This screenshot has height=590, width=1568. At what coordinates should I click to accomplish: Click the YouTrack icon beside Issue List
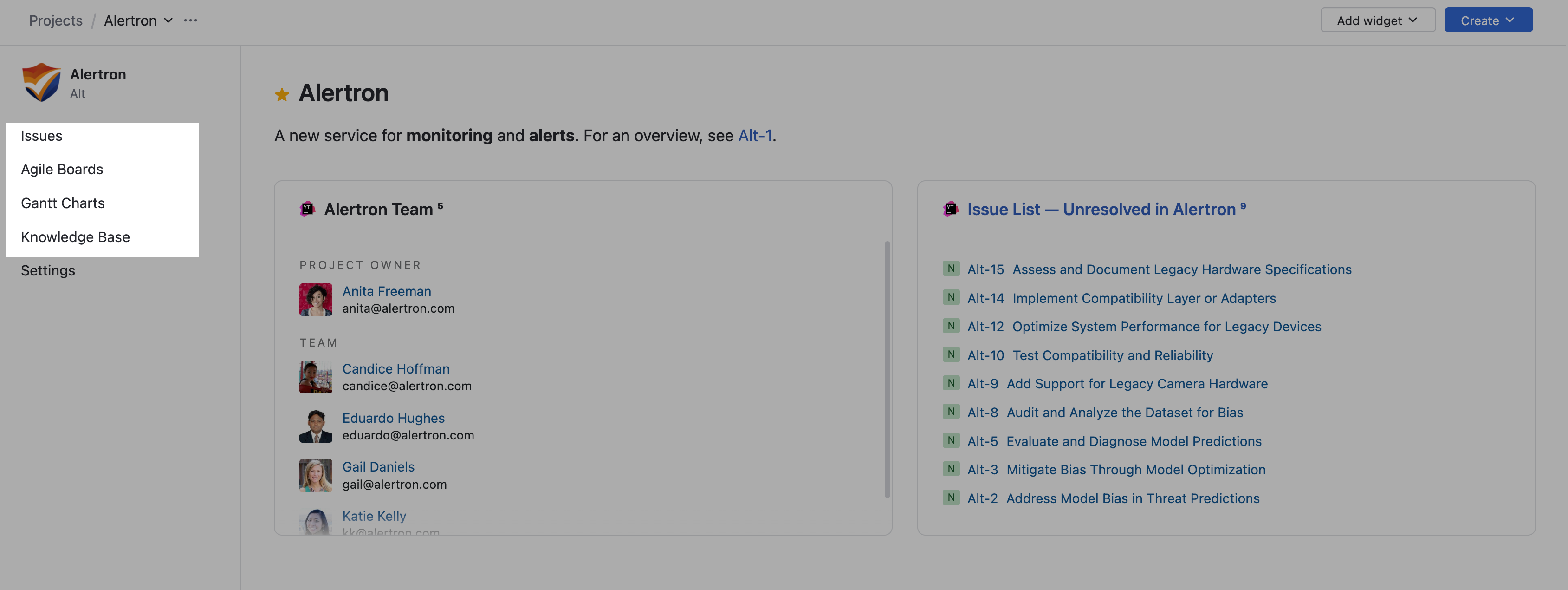[x=950, y=209]
